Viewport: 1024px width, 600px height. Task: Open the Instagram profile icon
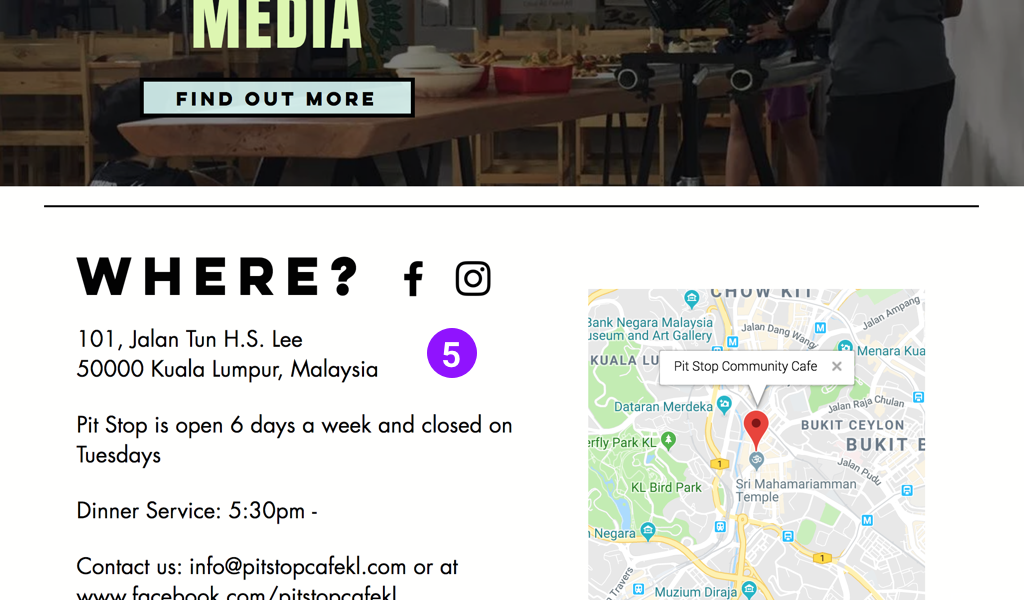coord(473,279)
